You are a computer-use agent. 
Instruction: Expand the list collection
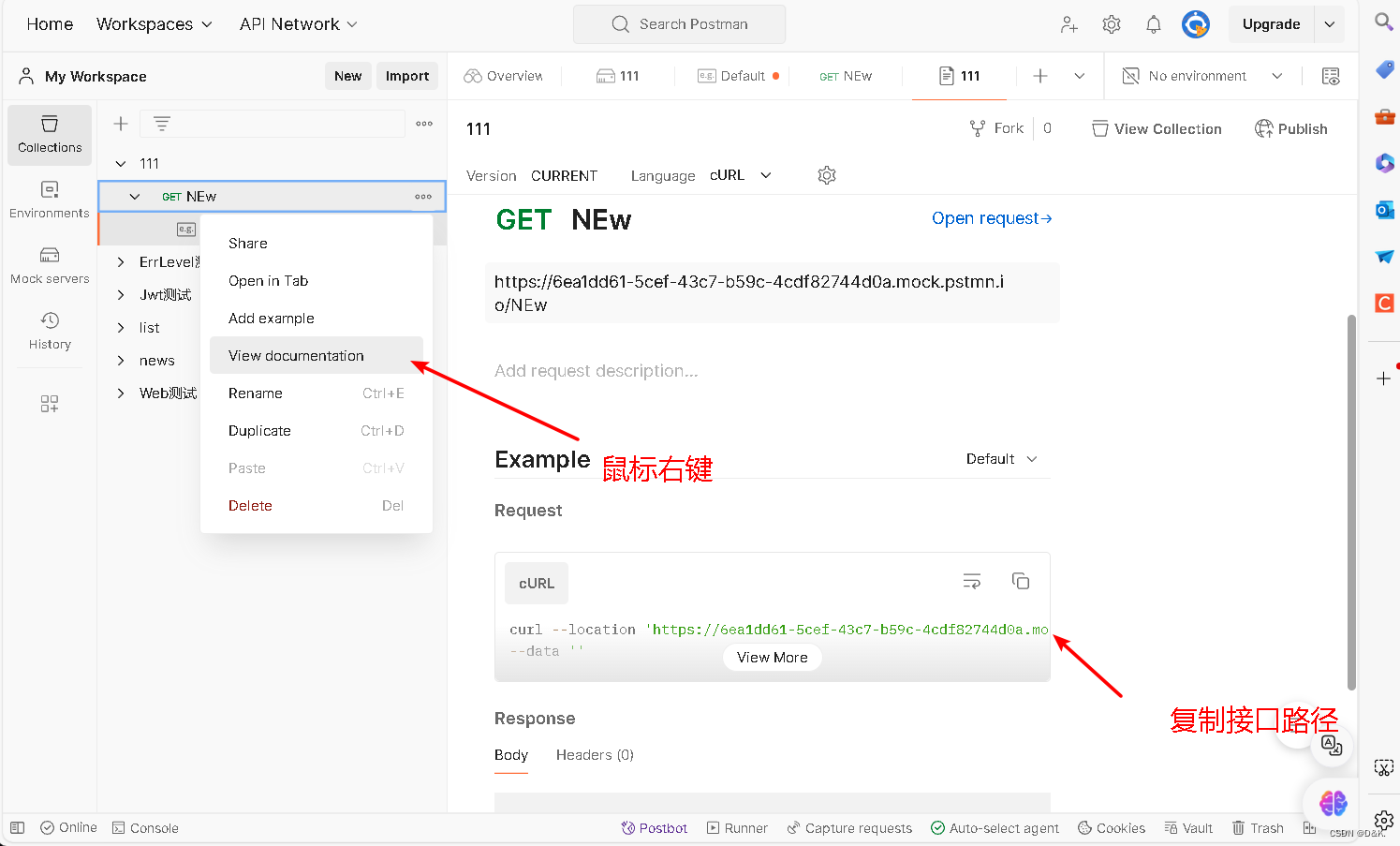(121, 328)
